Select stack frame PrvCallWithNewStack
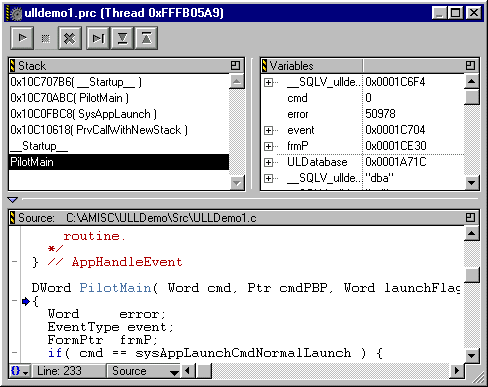The height and width of the screenshot is (387, 488). [x=119, y=130]
